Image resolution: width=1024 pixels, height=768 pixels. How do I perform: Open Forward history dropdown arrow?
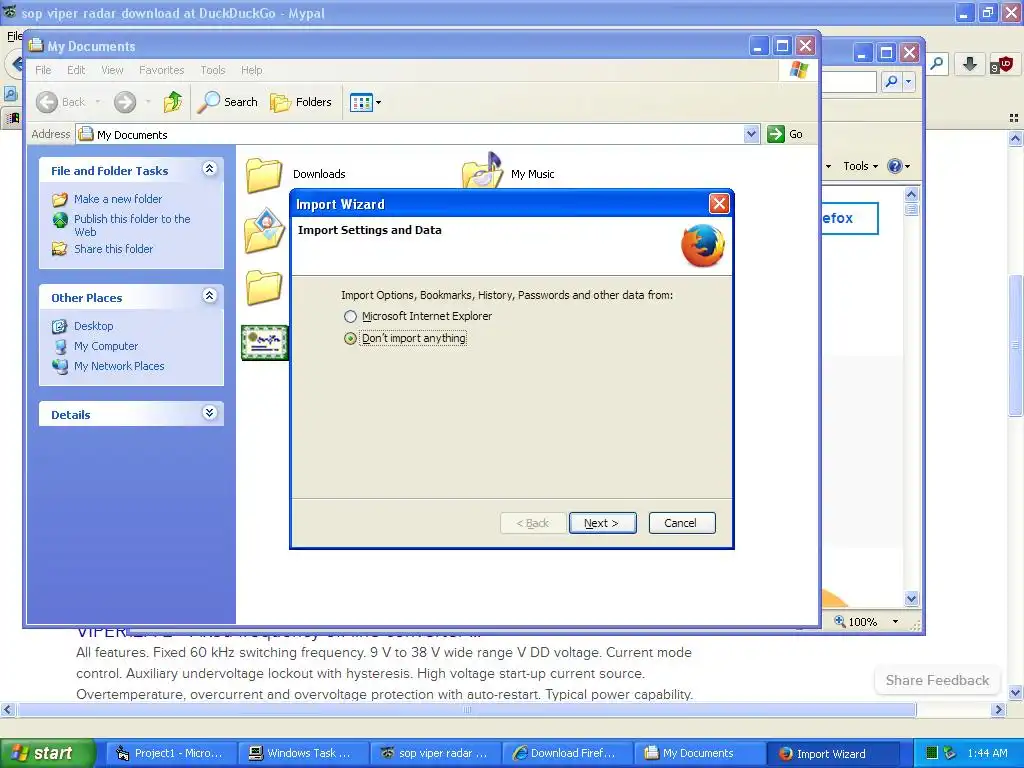[x=148, y=102]
